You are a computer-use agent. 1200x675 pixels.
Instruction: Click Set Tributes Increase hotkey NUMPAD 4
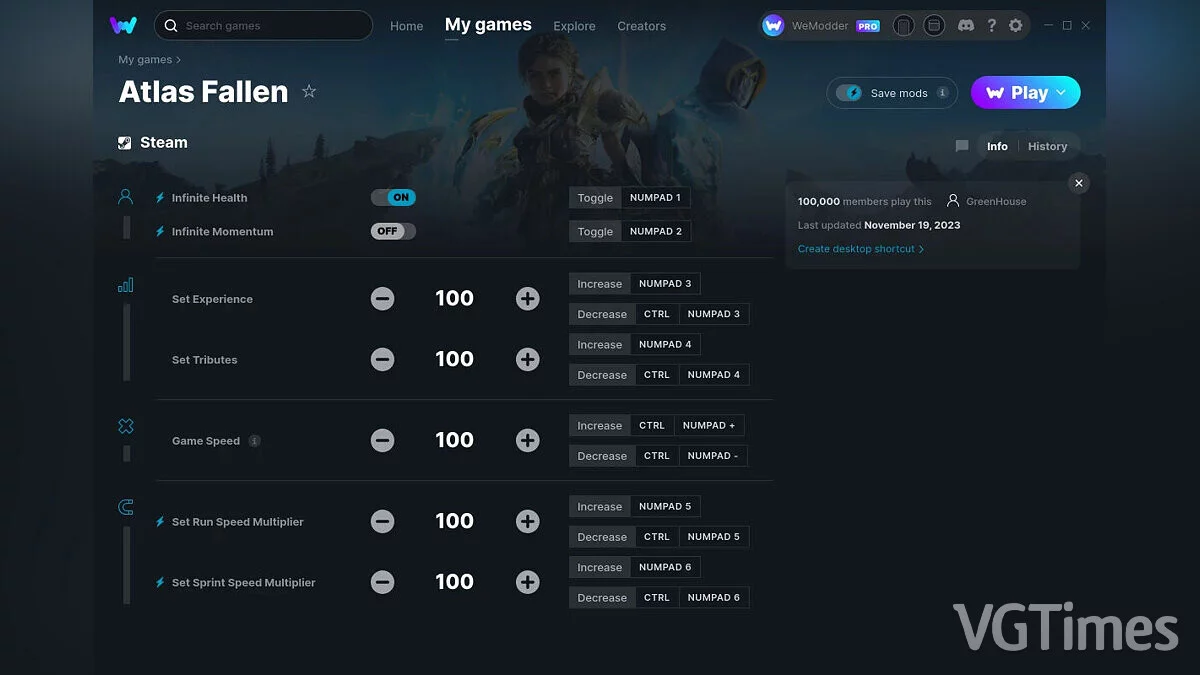665,345
